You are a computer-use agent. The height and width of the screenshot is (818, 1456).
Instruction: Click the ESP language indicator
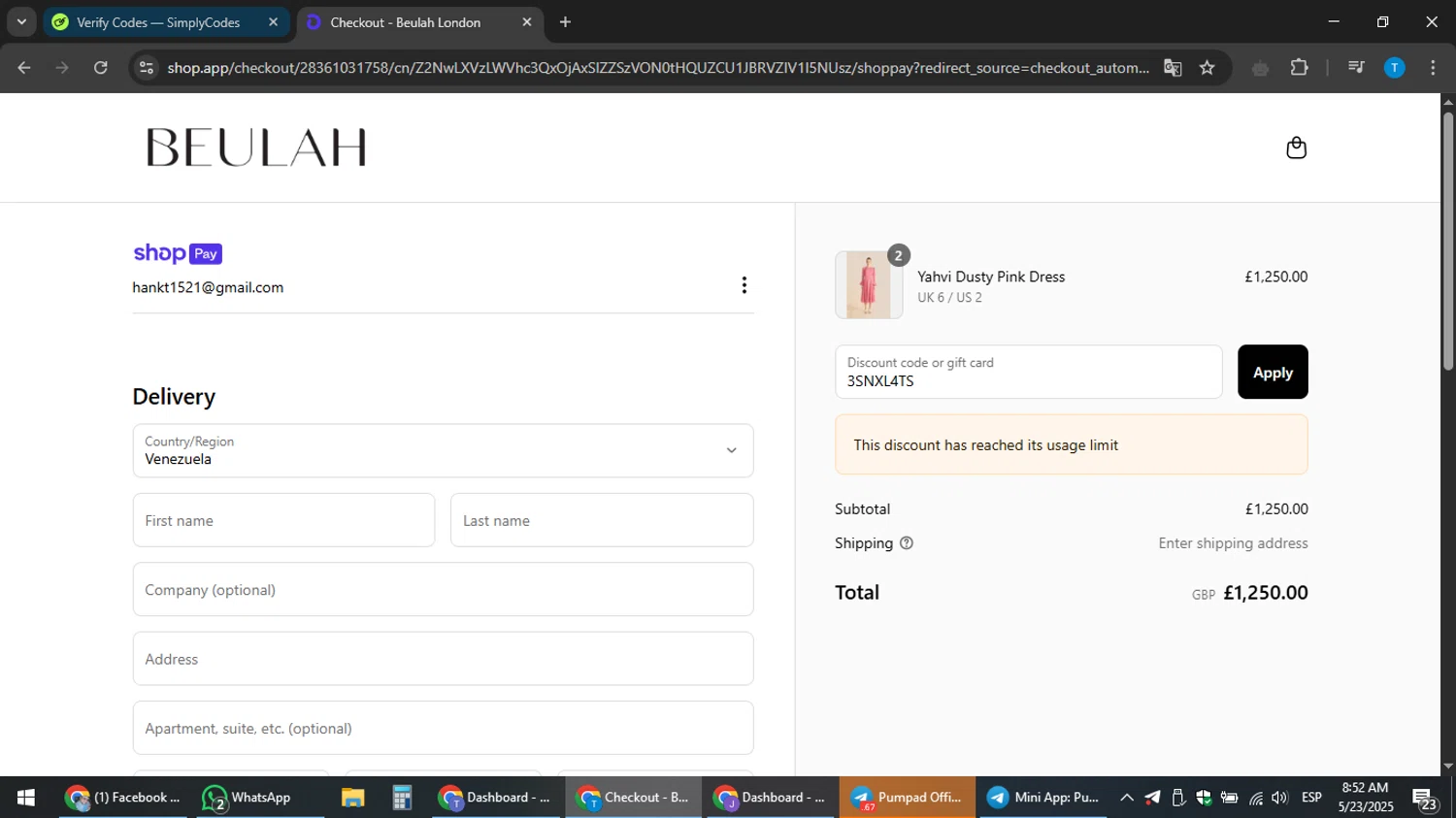[x=1311, y=798]
